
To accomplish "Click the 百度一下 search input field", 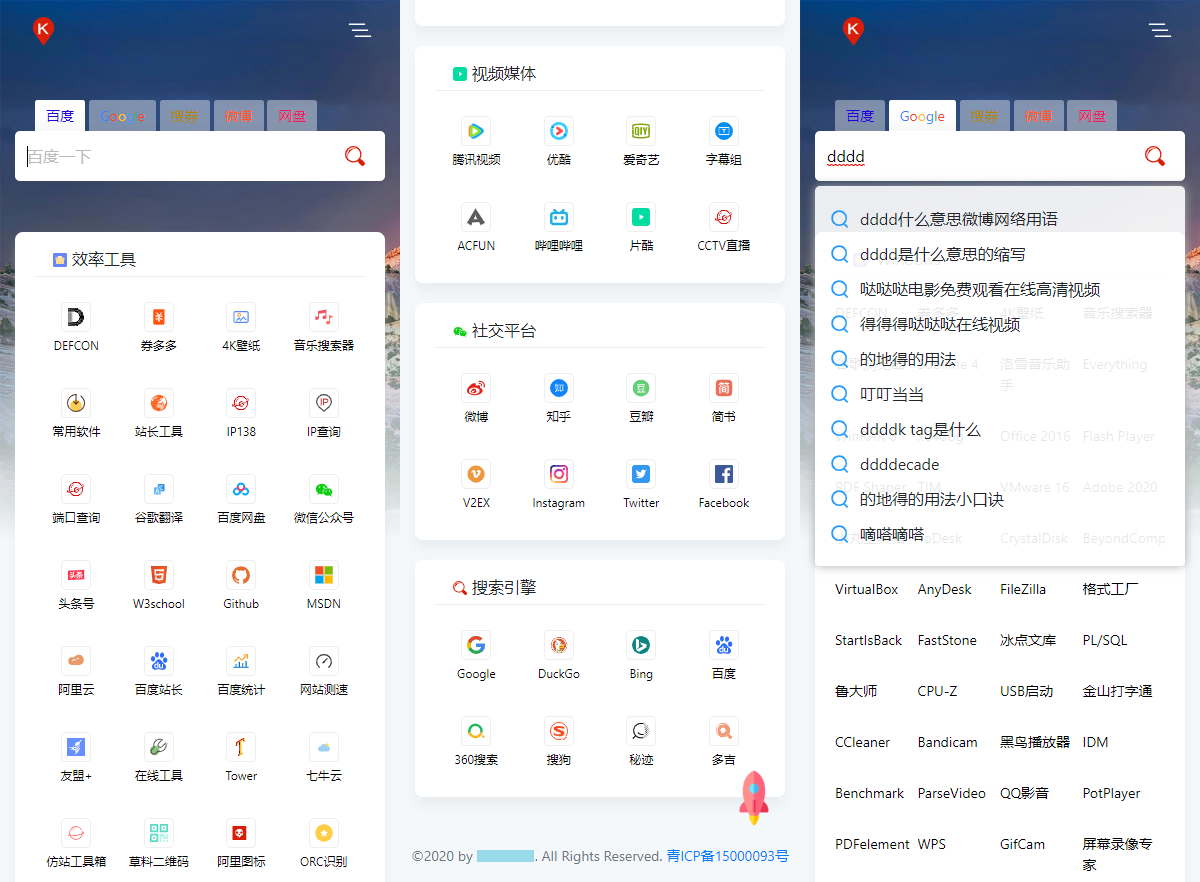I will tap(180, 156).
